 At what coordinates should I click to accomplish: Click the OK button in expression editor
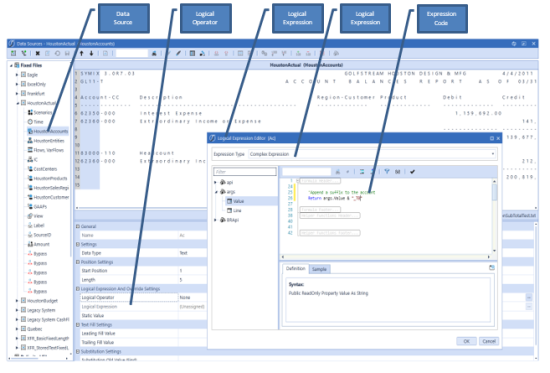466,341
